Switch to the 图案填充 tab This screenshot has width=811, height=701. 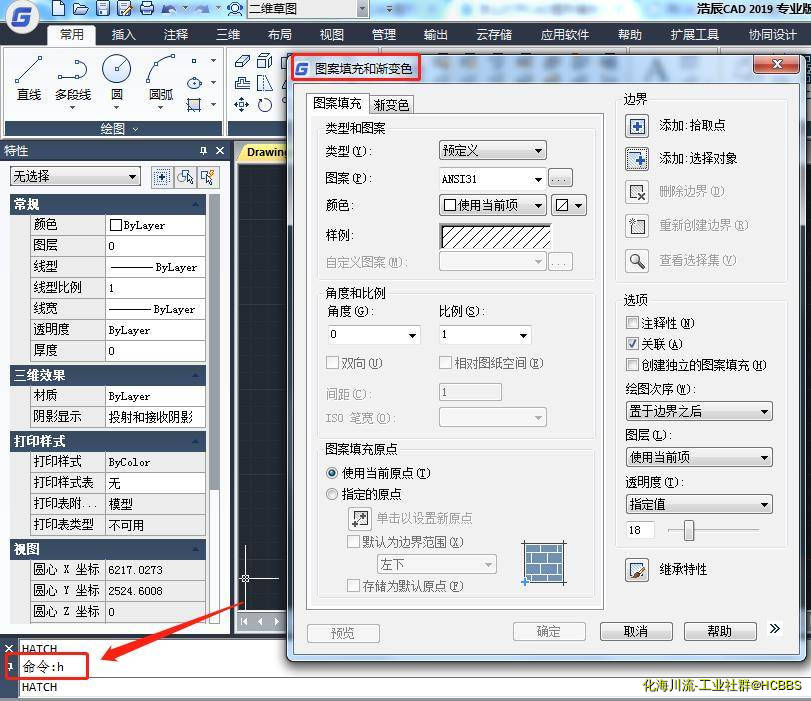(337, 103)
